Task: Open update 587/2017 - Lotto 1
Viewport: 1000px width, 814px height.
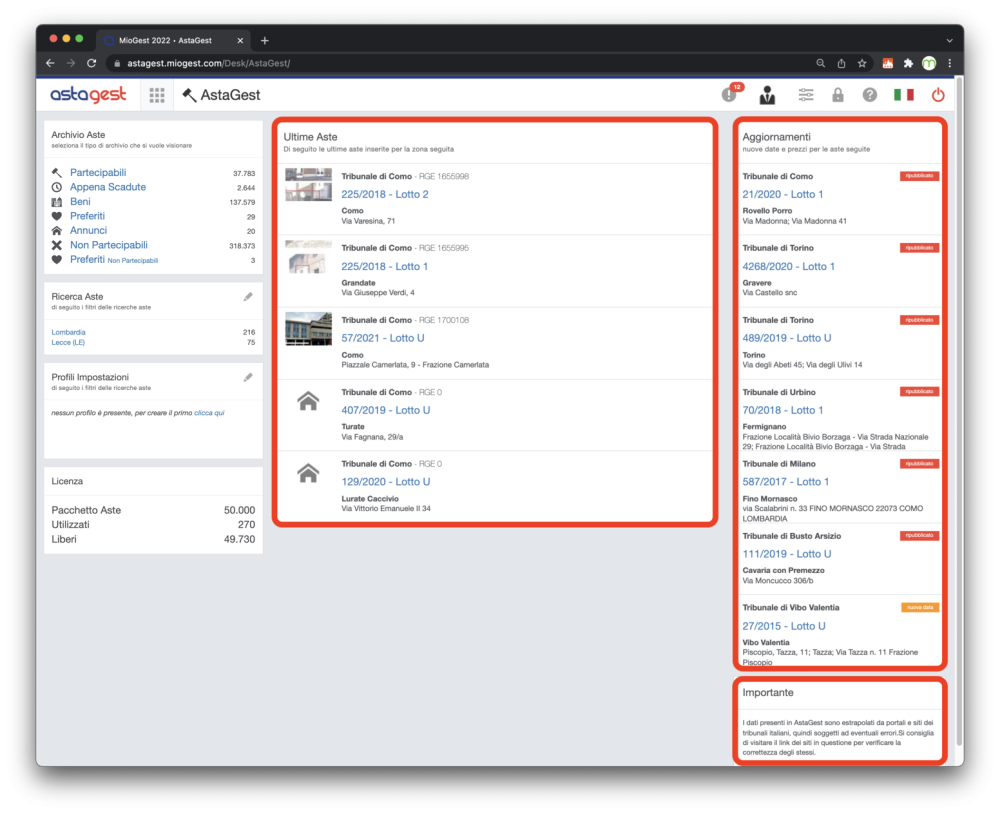Action: click(786, 482)
